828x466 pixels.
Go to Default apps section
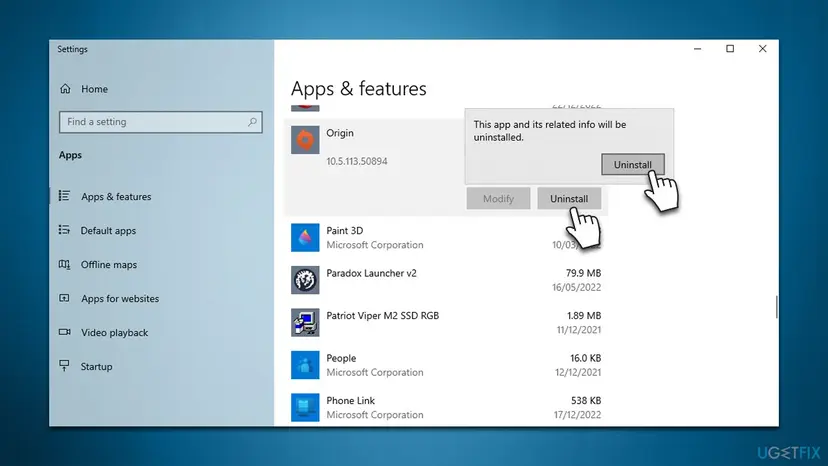(108, 230)
